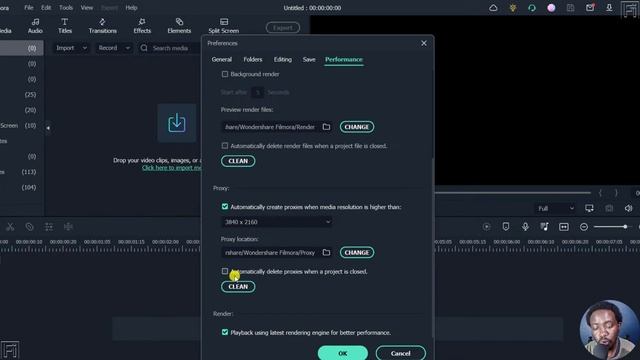
Task: Enable the Background render checkbox
Action: [225, 74]
